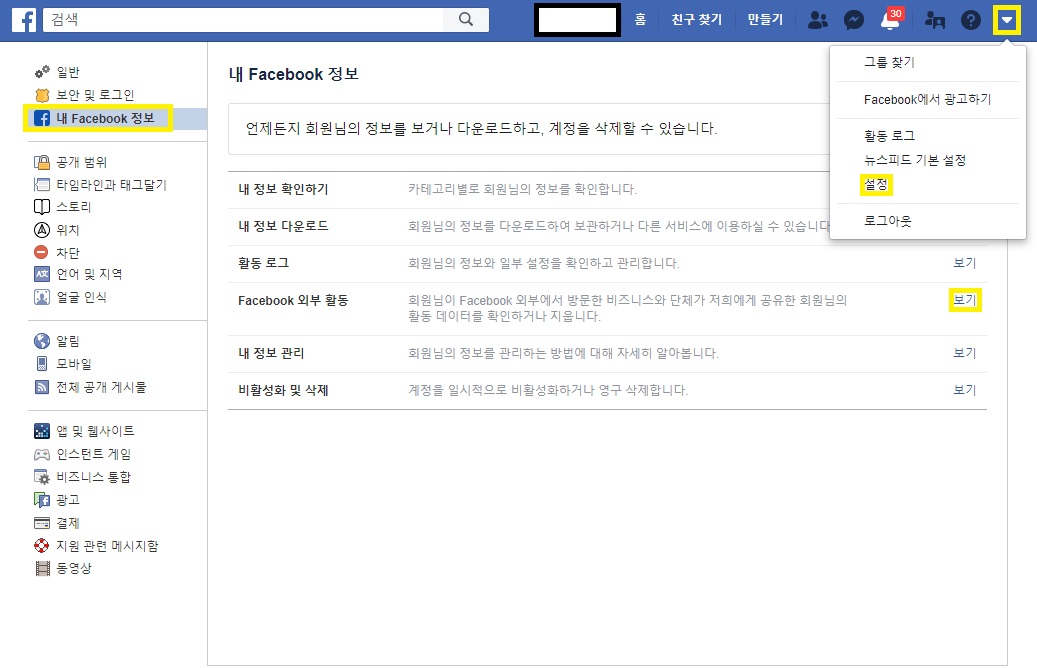Open the friend requests icon
Viewport: 1037px width, 668px height.
tap(817, 21)
